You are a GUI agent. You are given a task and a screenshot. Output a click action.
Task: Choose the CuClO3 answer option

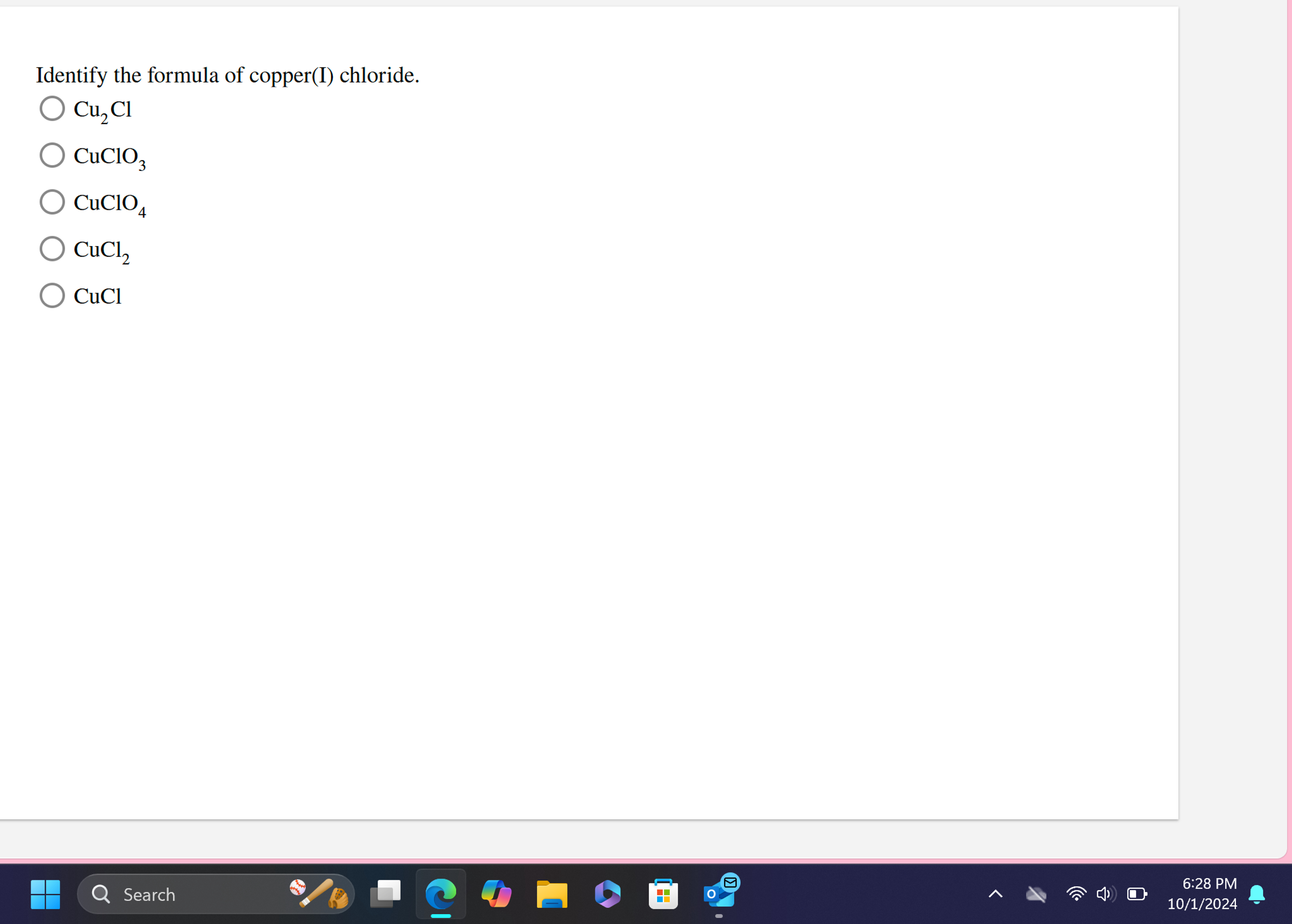(x=52, y=155)
